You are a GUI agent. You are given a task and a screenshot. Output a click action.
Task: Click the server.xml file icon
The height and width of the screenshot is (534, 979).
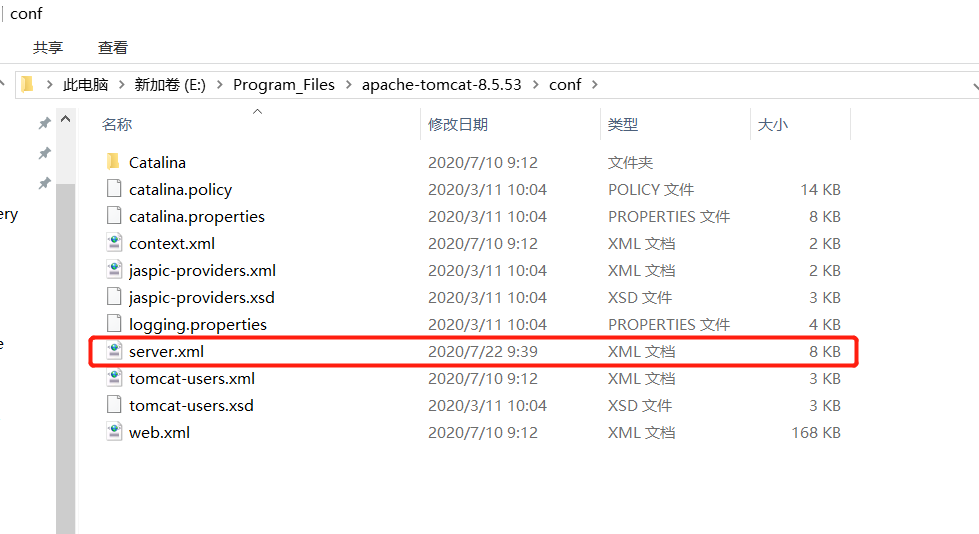pos(114,350)
